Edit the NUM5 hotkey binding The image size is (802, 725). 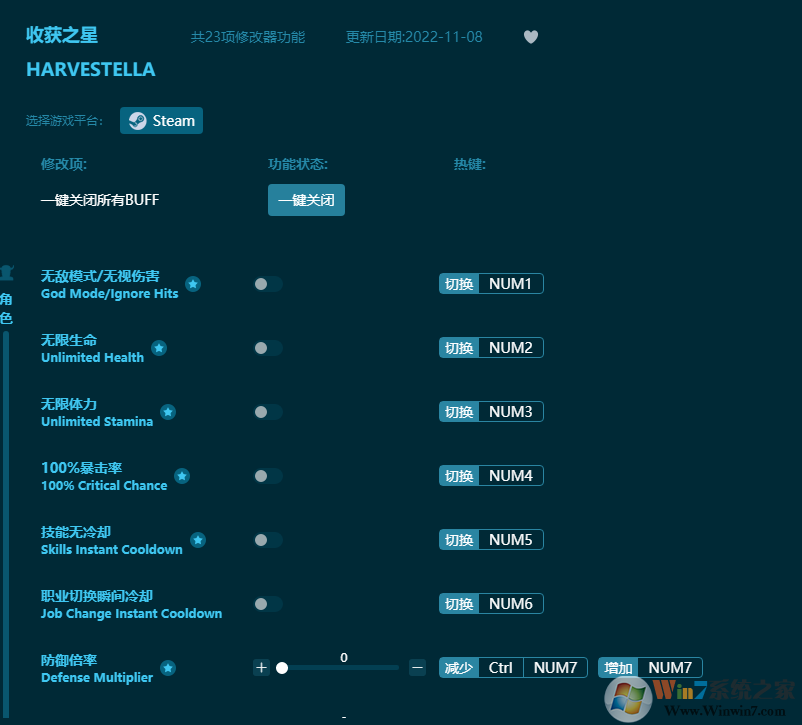(510, 539)
